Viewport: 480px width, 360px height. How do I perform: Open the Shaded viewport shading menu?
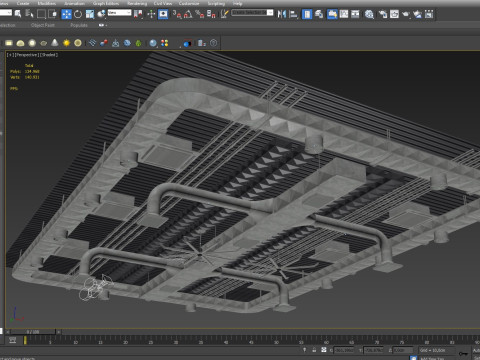point(48,55)
